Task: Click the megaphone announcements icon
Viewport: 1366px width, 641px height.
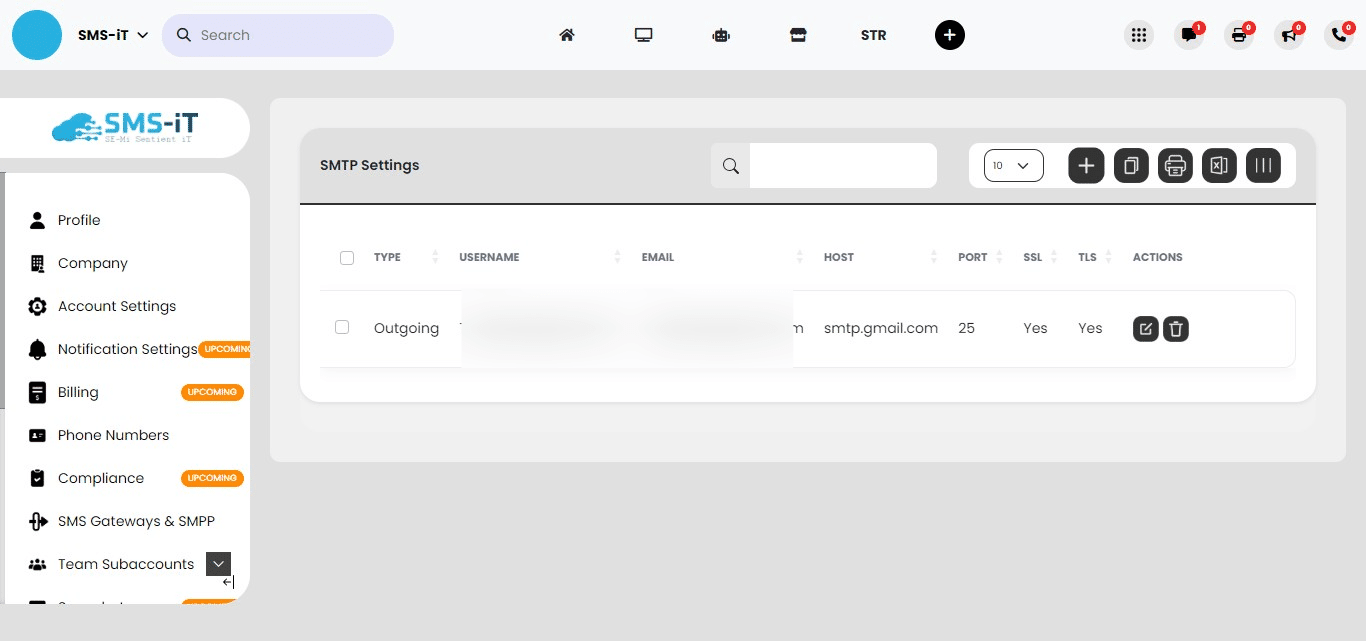Action: [1288, 35]
